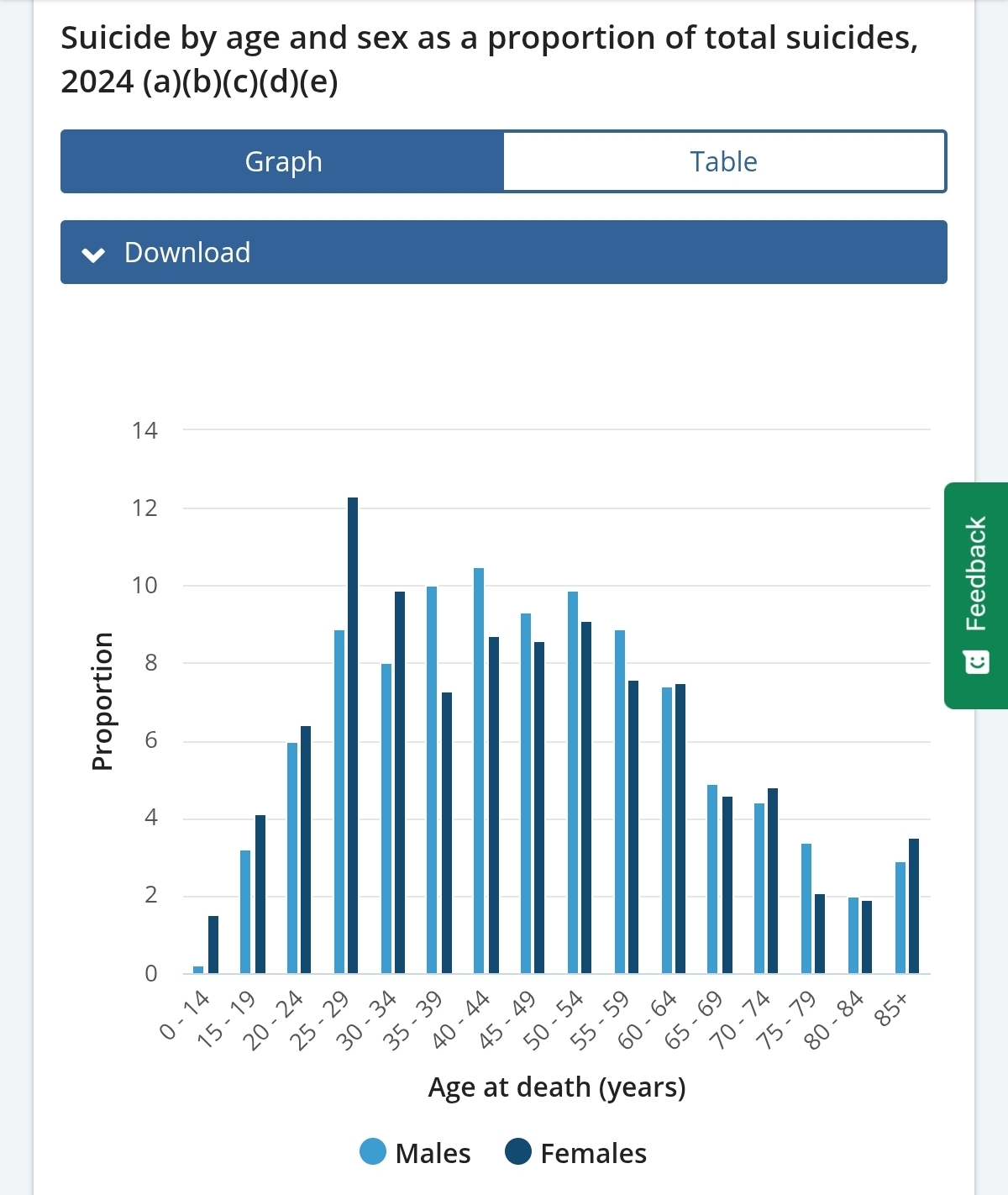Select the Males bar for 50 - 54

pos(573,782)
